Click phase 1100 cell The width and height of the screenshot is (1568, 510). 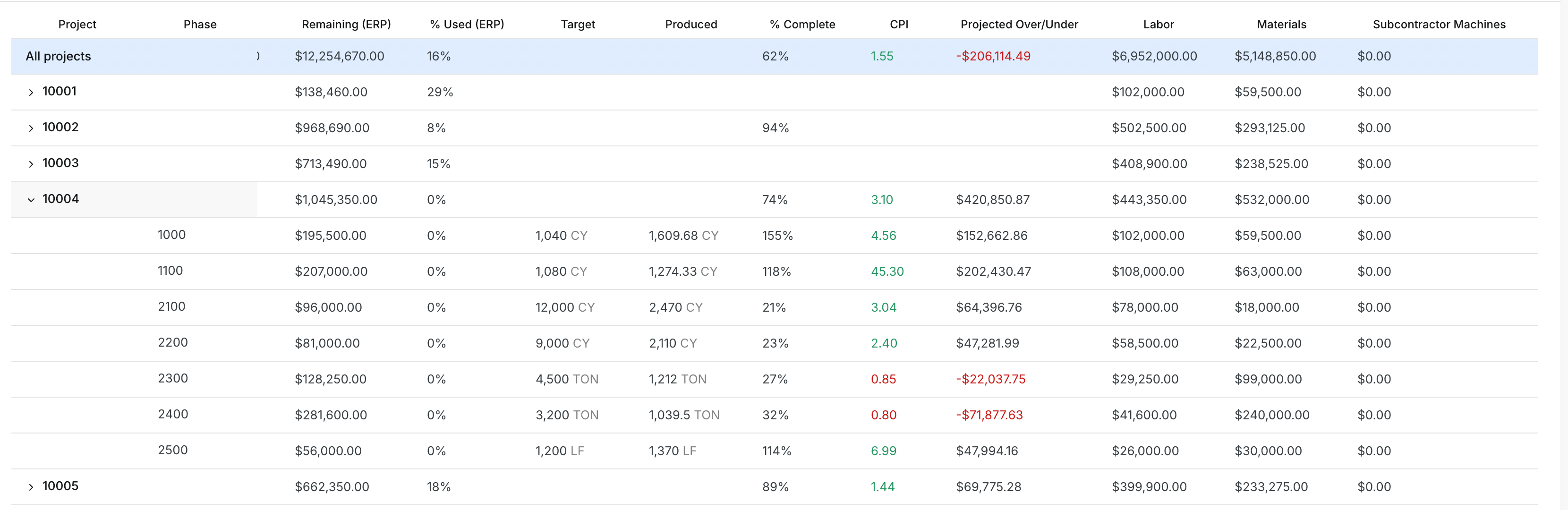170,271
